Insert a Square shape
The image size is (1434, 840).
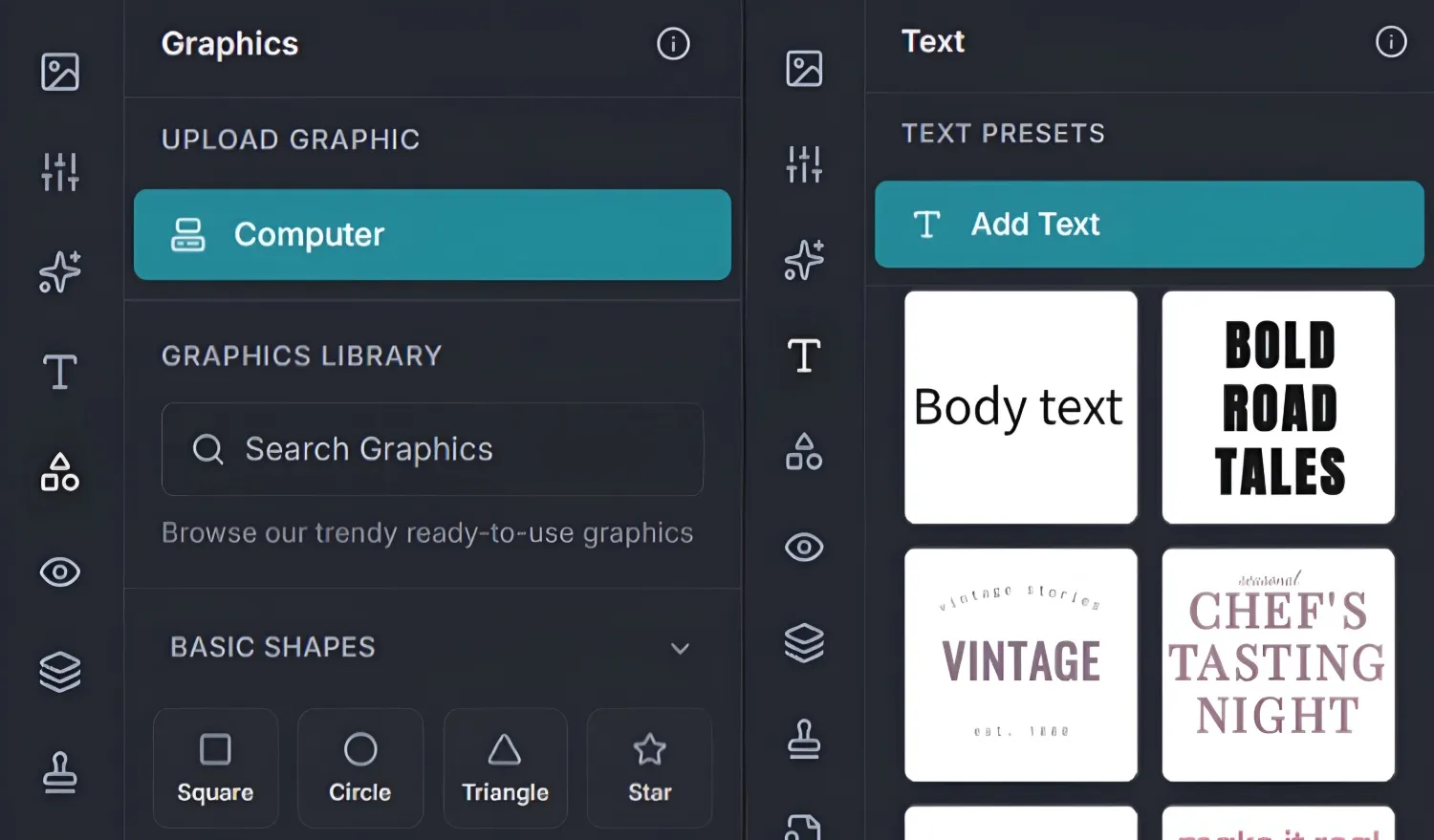coord(215,767)
